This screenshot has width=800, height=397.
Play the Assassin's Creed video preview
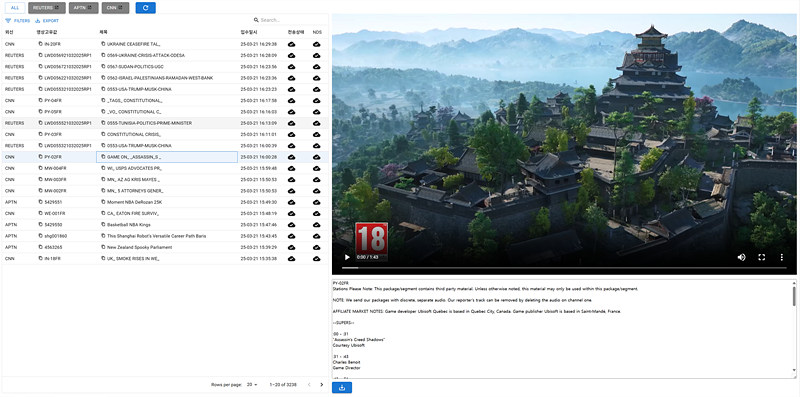tap(347, 257)
